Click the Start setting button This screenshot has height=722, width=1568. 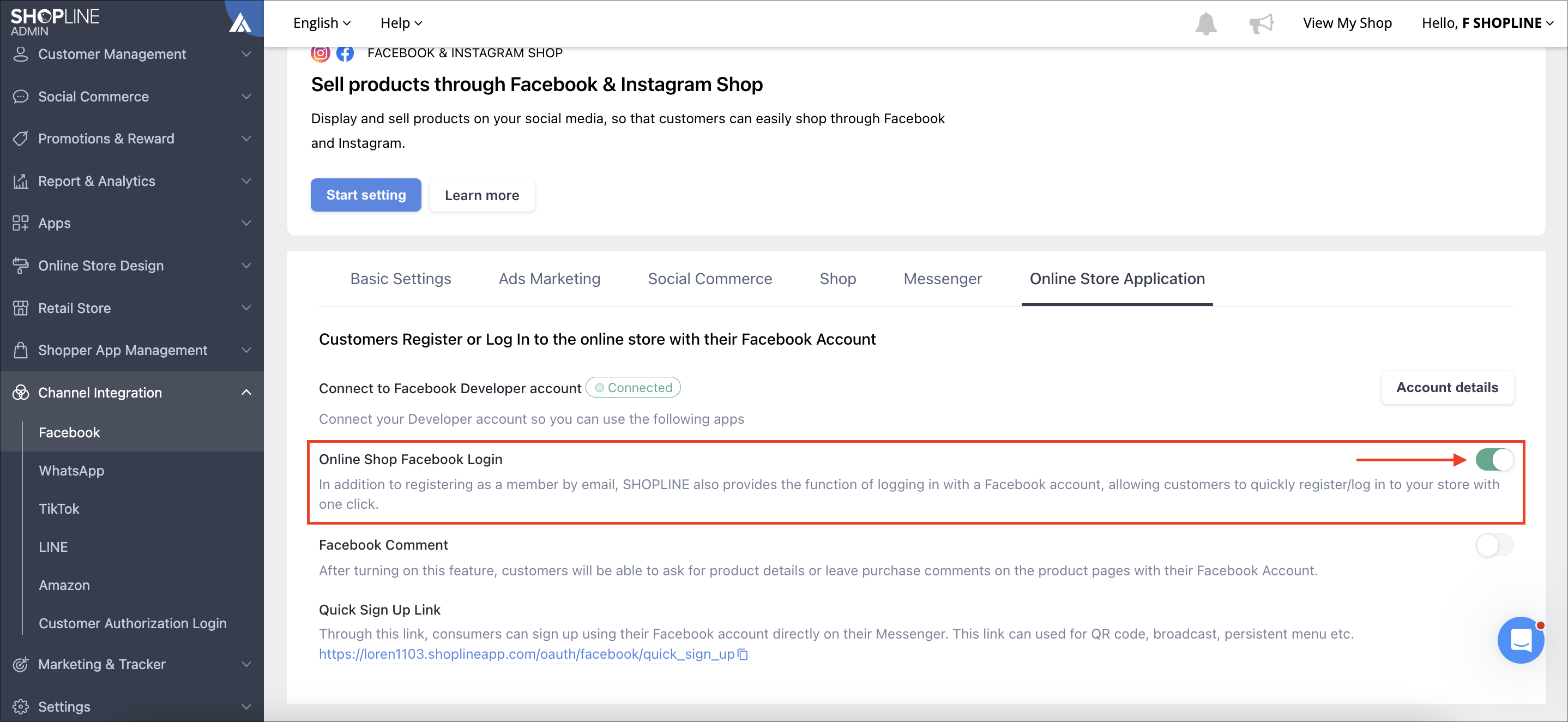[x=366, y=195]
